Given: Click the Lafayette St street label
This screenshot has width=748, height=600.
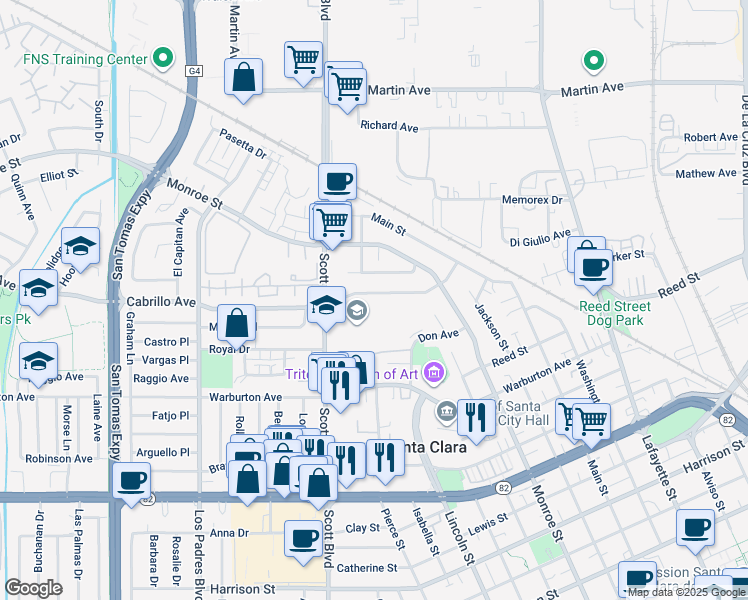Looking at the screenshot, I should [x=659, y=467].
